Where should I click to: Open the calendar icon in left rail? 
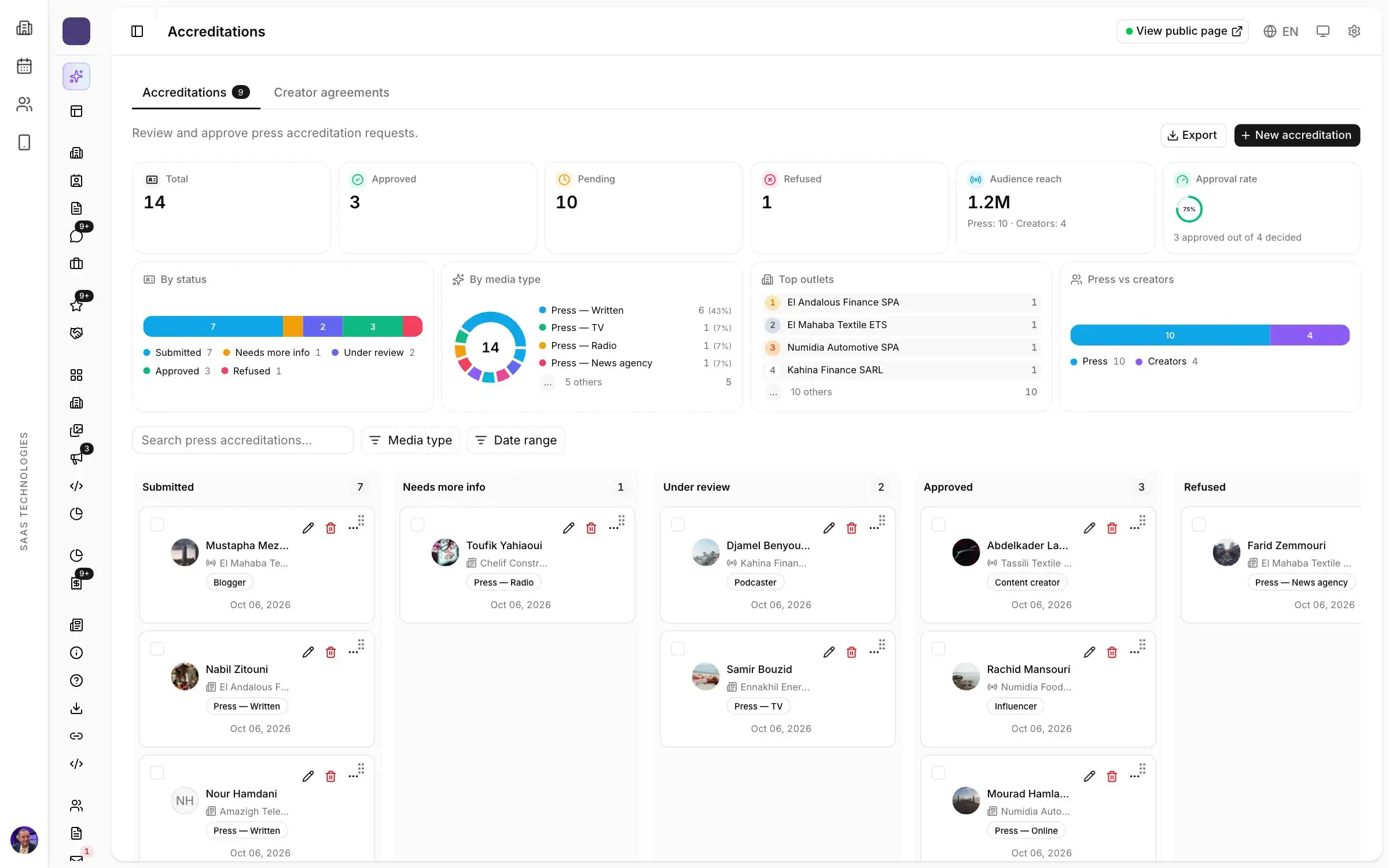(x=24, y=66)
